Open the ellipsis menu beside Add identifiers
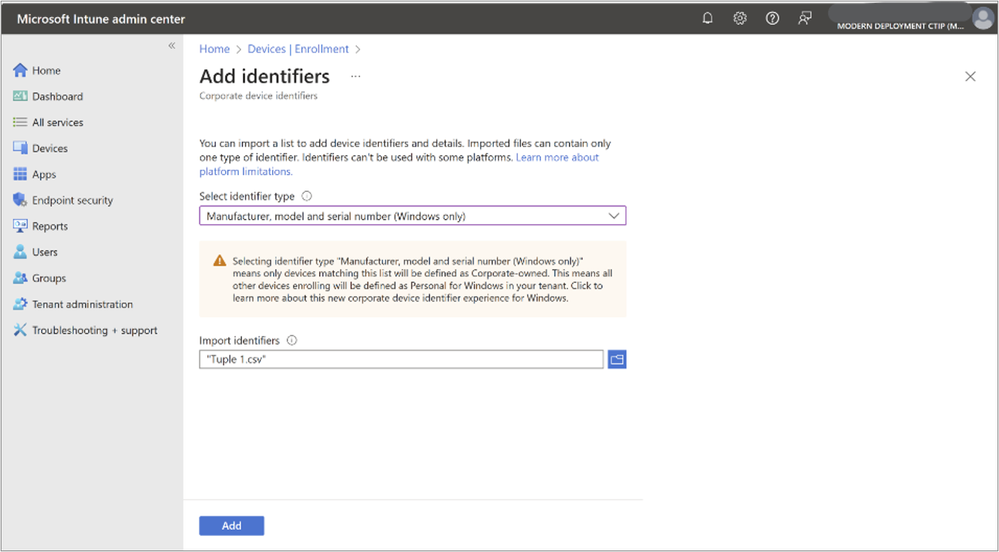 coord(356,76)
